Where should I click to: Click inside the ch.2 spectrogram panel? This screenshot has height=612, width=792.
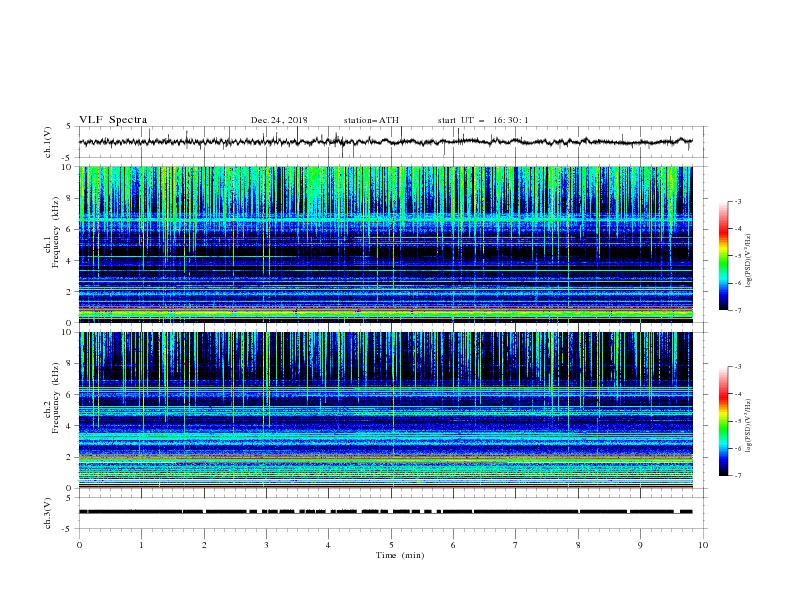[385, 410]
